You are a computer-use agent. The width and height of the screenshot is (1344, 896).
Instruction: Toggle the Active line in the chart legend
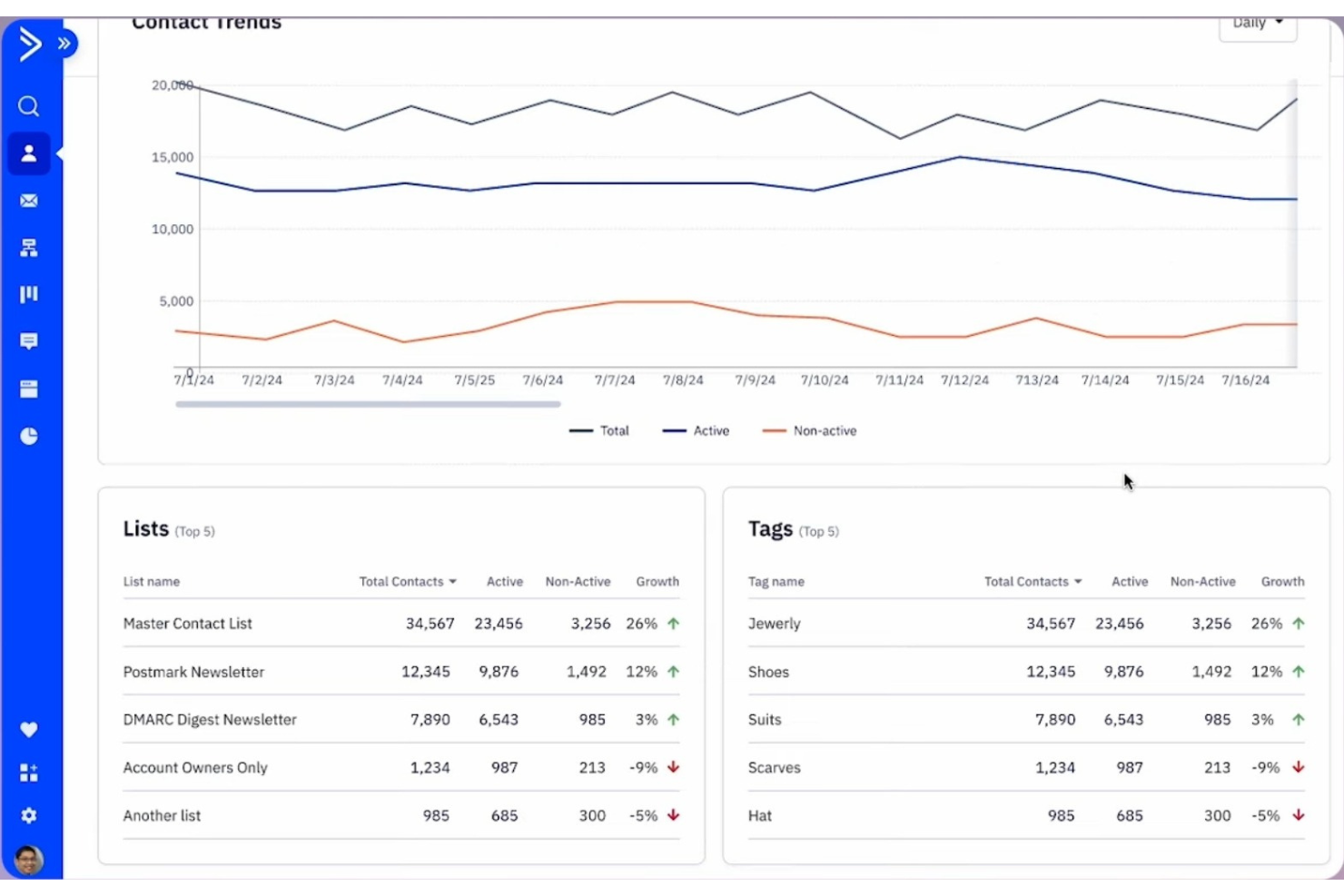[x=697, y=430]
